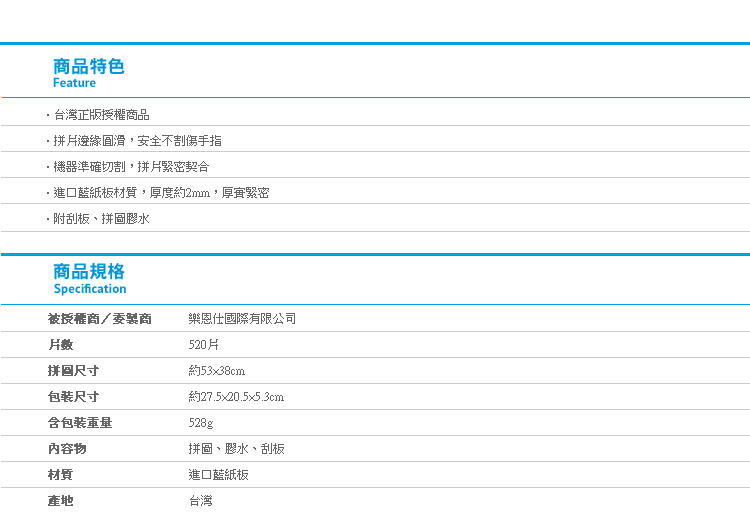This screenshot has width=750, height=521.
Task: Click the 商品規格 Specification heading
Action: [x=90, y=278]
